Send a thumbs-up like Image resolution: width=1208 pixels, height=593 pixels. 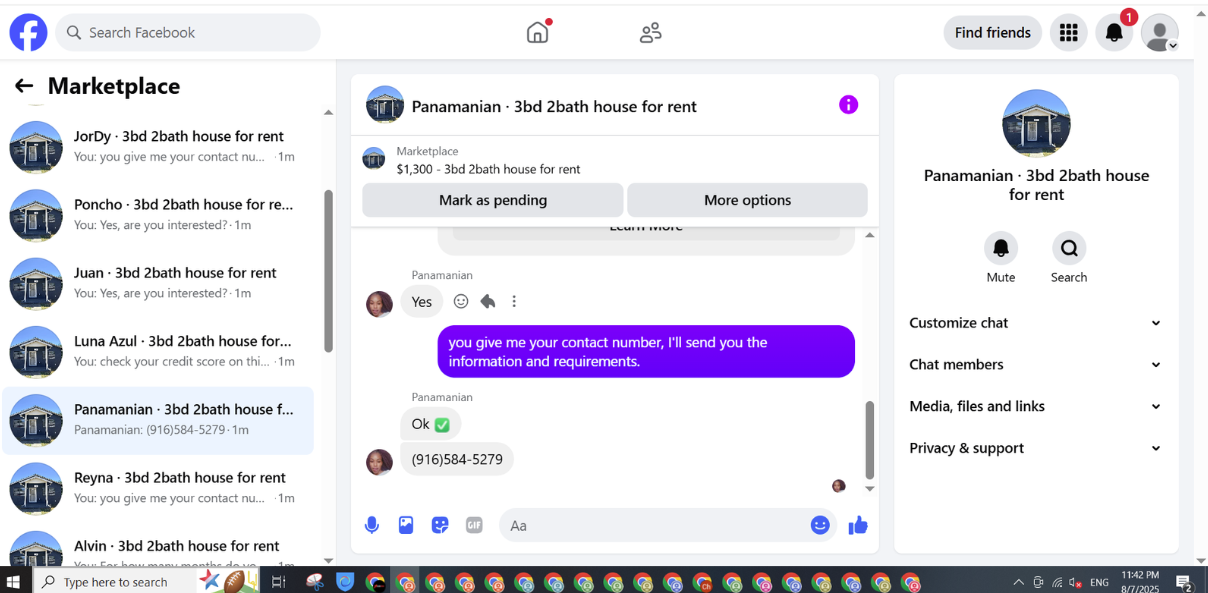click(x=858, y=525)
